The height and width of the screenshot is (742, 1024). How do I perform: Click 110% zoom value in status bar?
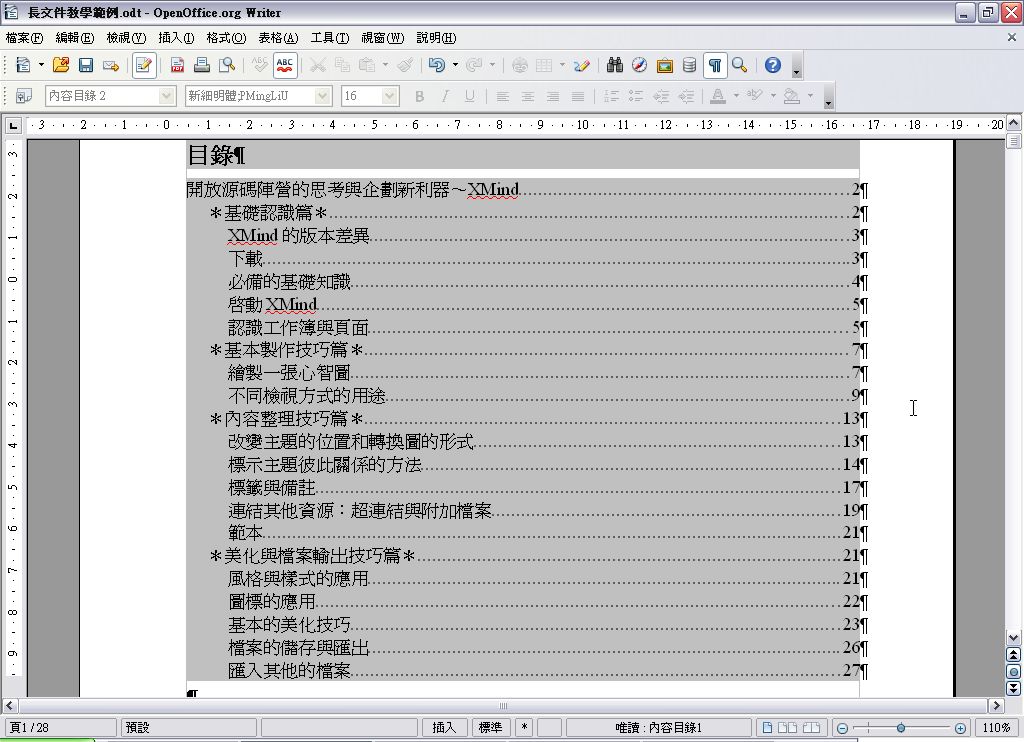(997, 727)
